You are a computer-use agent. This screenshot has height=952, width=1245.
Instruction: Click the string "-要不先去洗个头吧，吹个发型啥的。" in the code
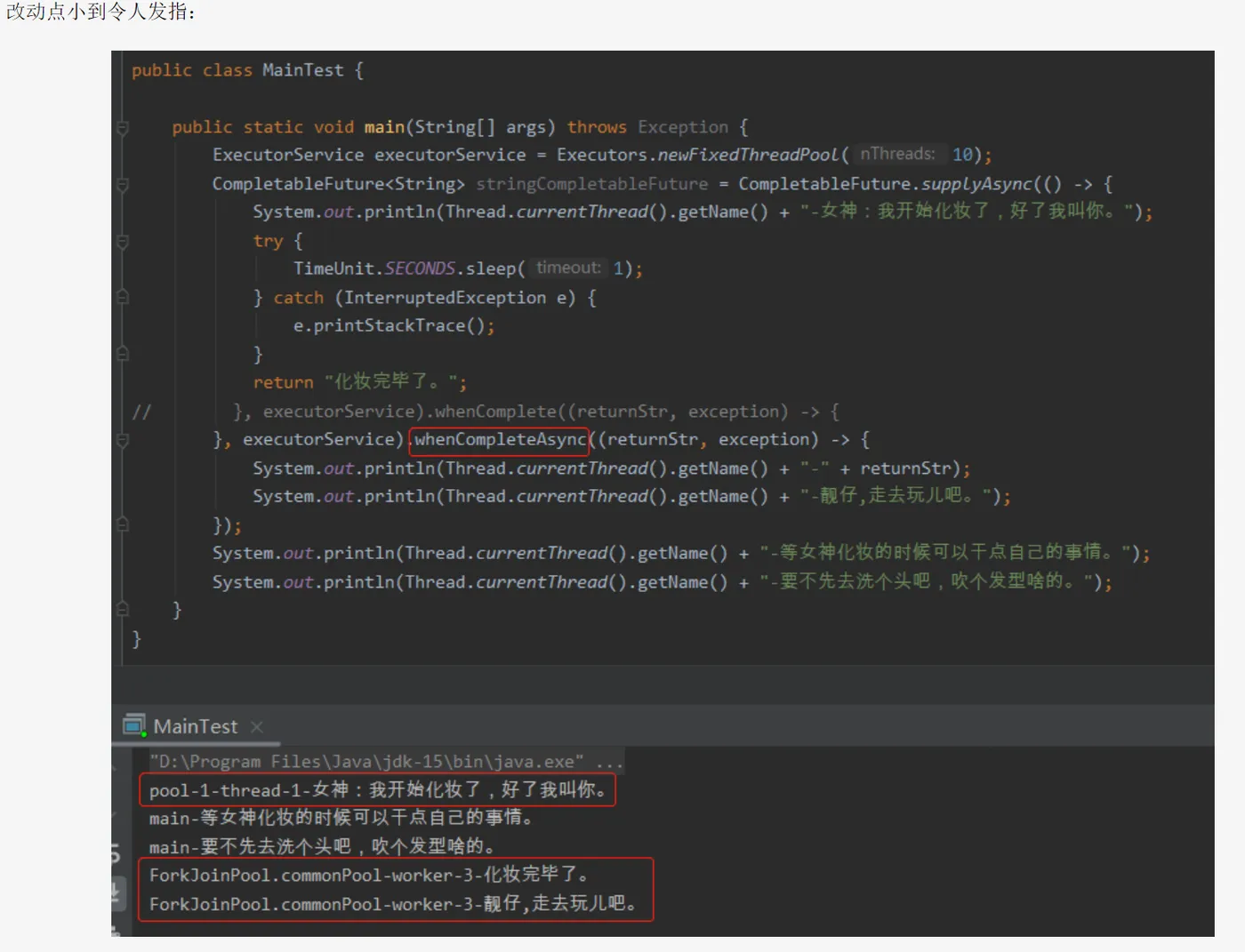(x=926, y=581)
